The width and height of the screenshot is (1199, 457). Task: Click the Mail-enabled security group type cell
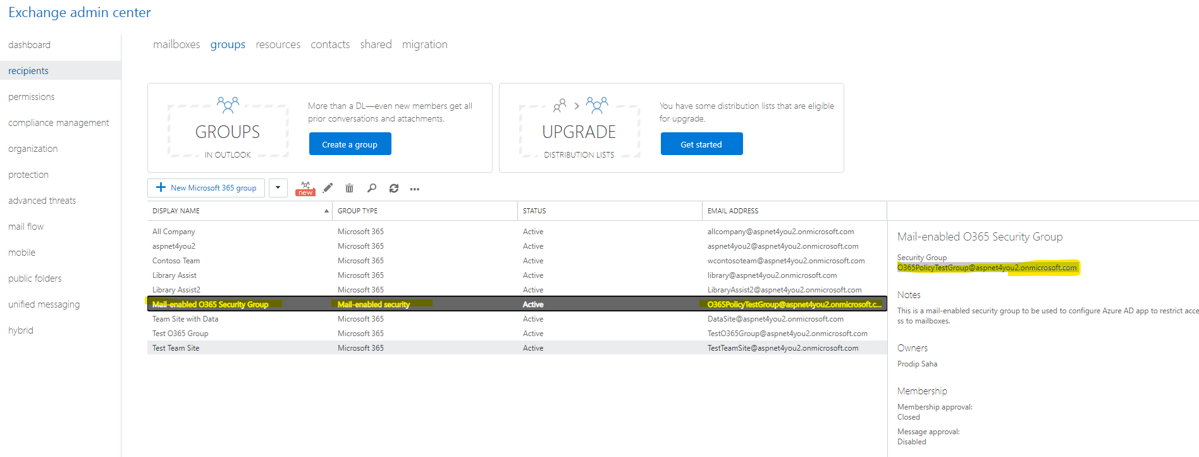374,304
